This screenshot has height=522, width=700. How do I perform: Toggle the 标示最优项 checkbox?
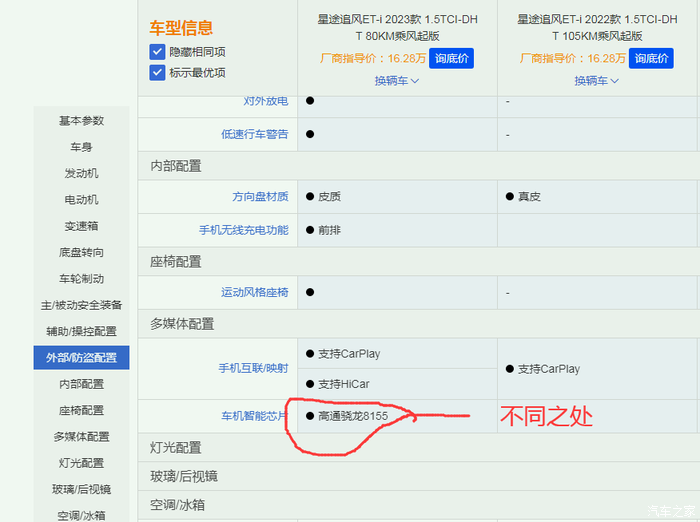(157, 72)
